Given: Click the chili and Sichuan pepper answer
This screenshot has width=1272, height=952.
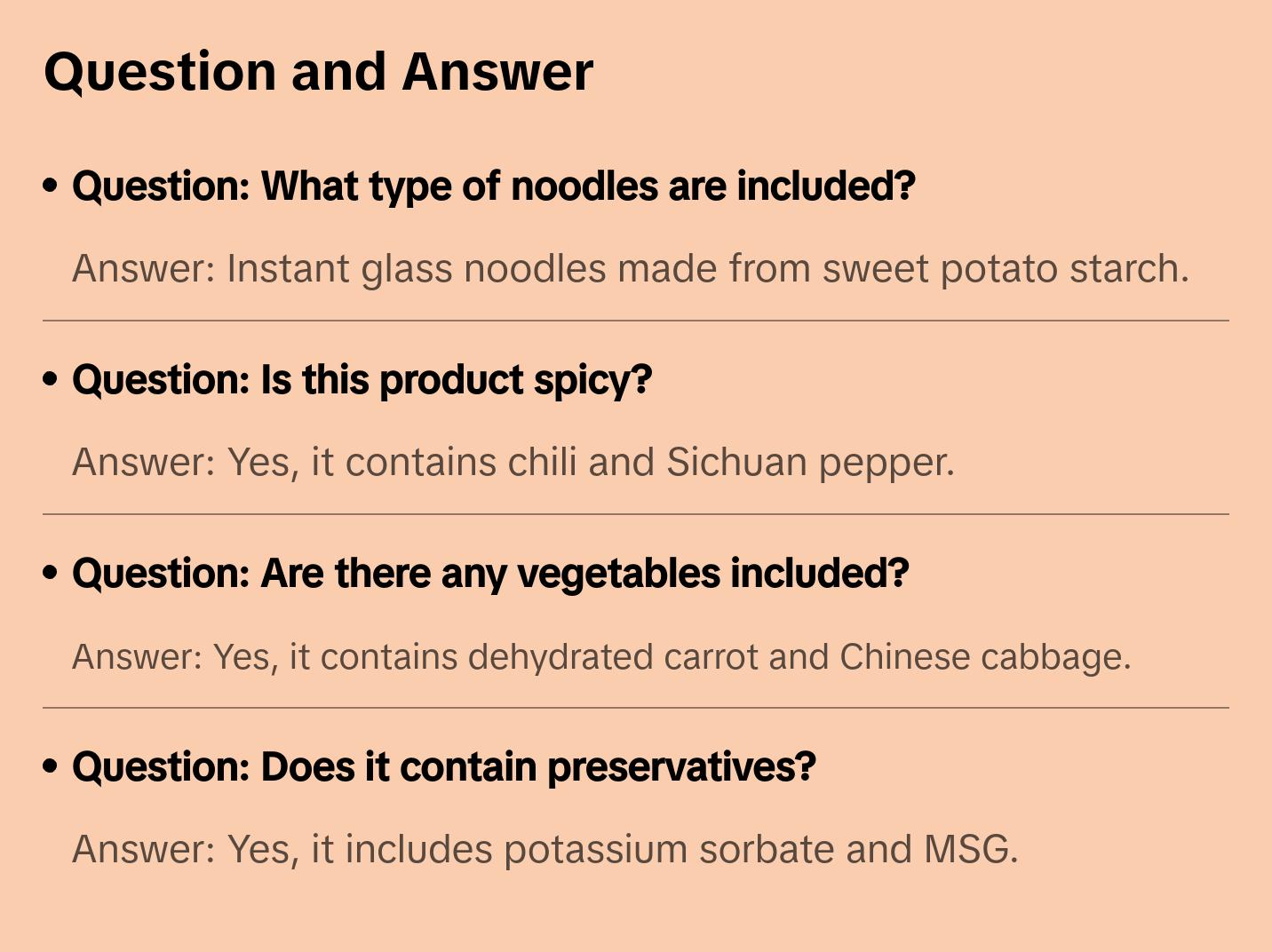Looking at the screenshot, I should pos(513,462).
